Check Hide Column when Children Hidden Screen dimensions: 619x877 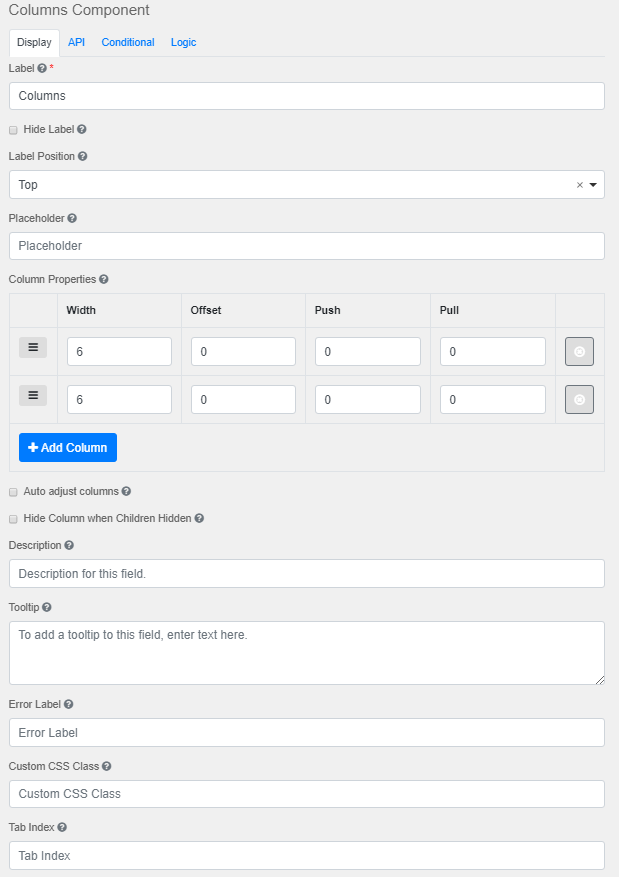[12, 518]
